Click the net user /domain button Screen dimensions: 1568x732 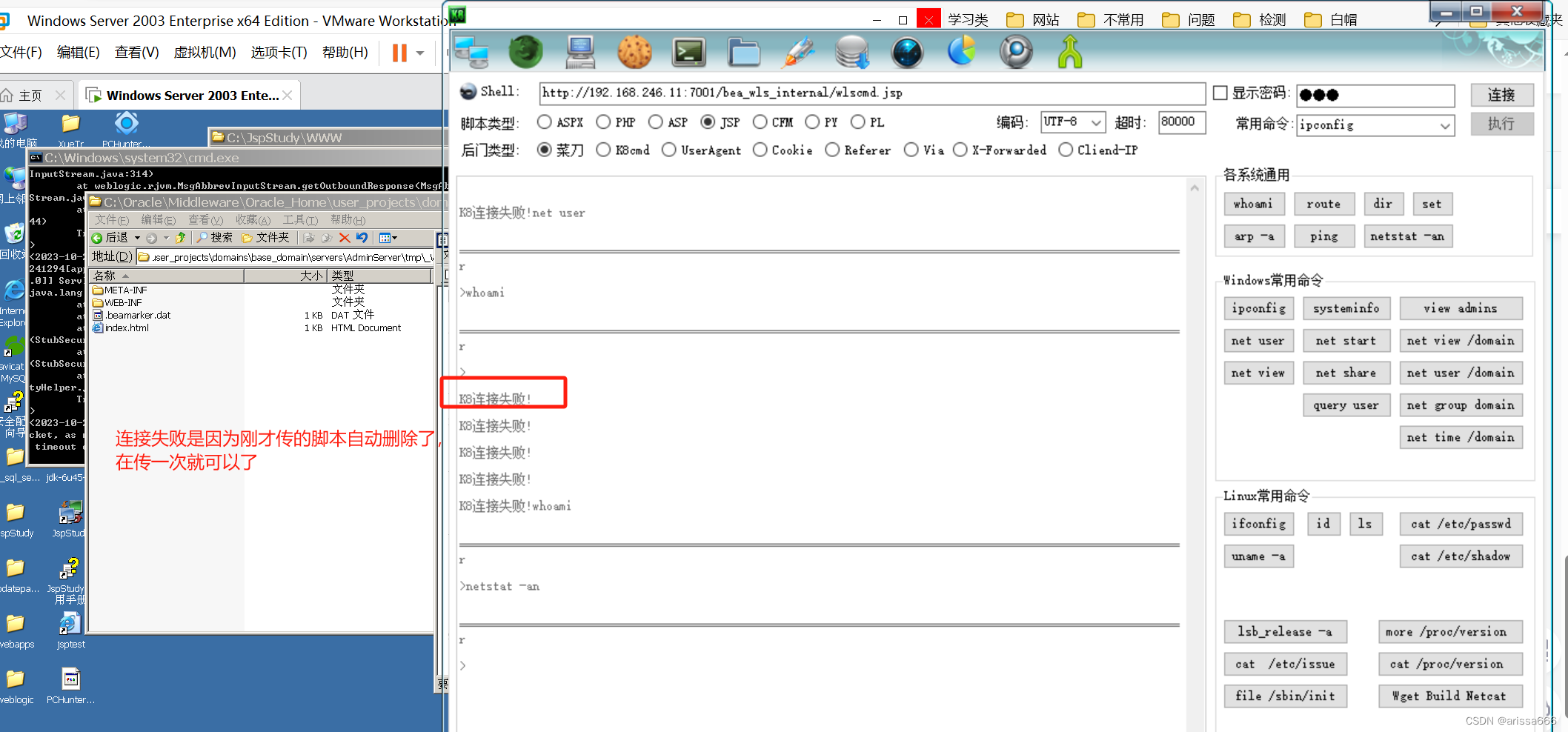tap(1461, 373)
